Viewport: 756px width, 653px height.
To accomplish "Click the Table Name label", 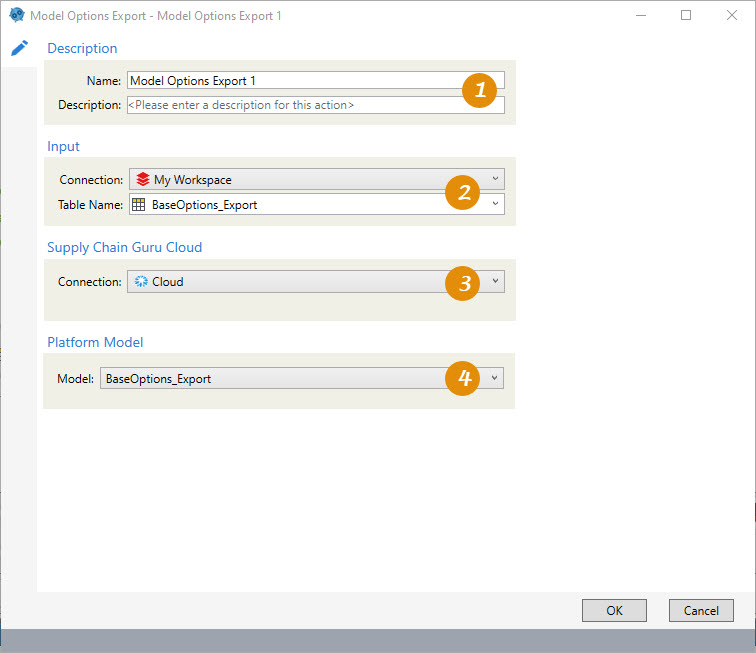I will click(x=91, y=204).
